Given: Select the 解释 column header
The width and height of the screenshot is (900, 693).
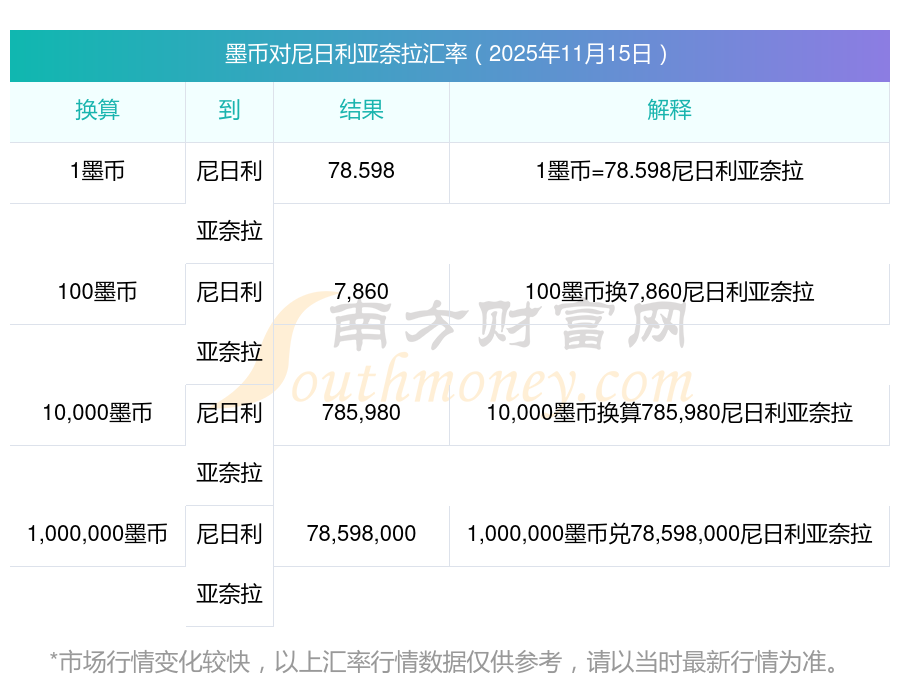Looking at the screenshot, I should coord(669,110).
